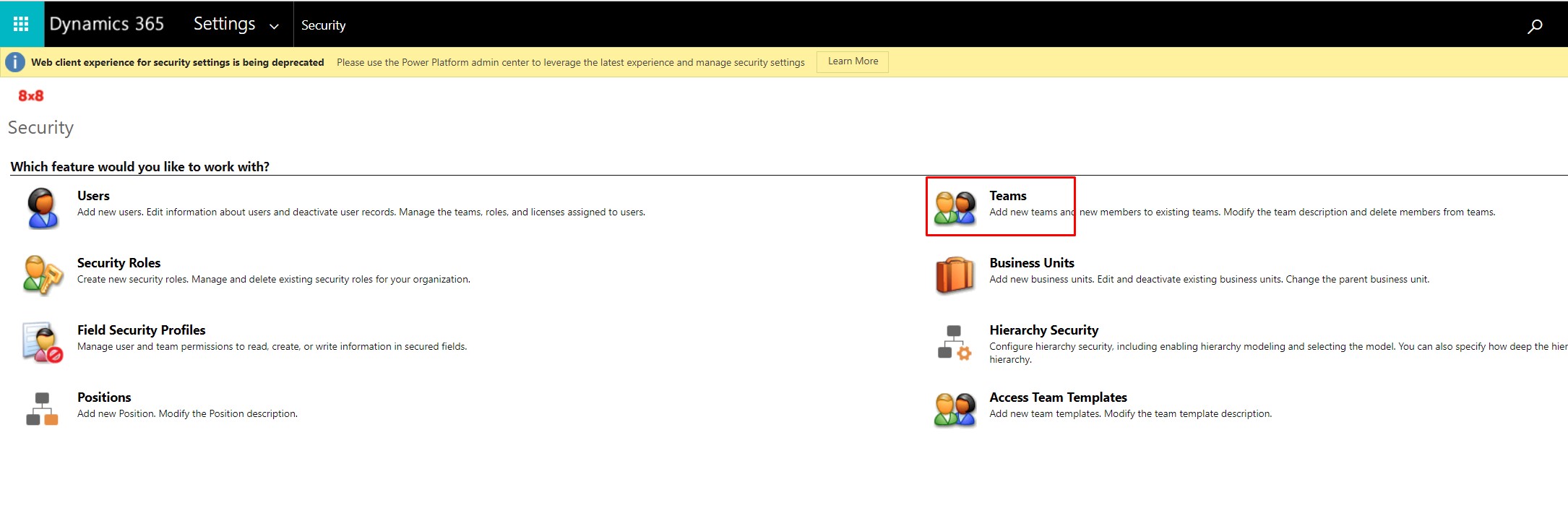Click the Security breadcrumb in top bar
1568x516 pixels.
[x=323, y=25]
